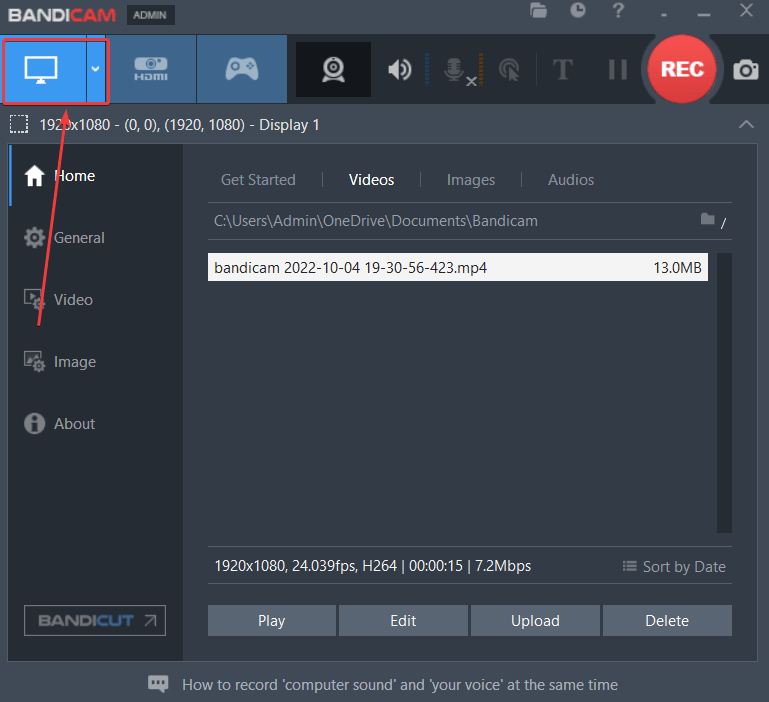Open scheduled recording clock icon

coord(578,10)
